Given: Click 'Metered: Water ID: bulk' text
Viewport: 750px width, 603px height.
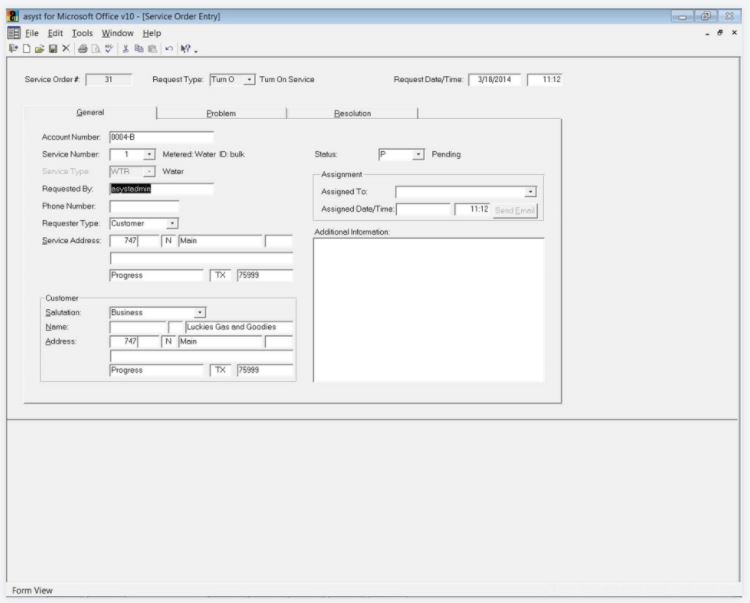Looking at the screenshot, I should [x=203, y=154].
